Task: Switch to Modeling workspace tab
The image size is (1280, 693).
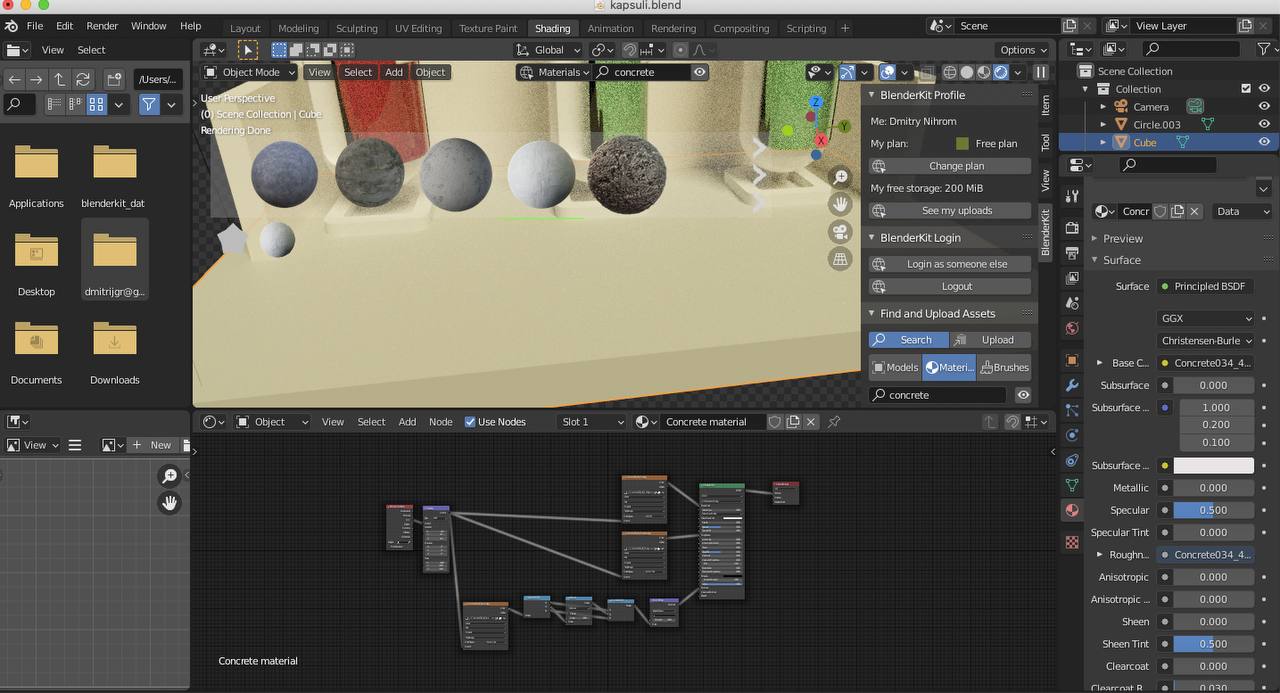Action: click(298, 28)
